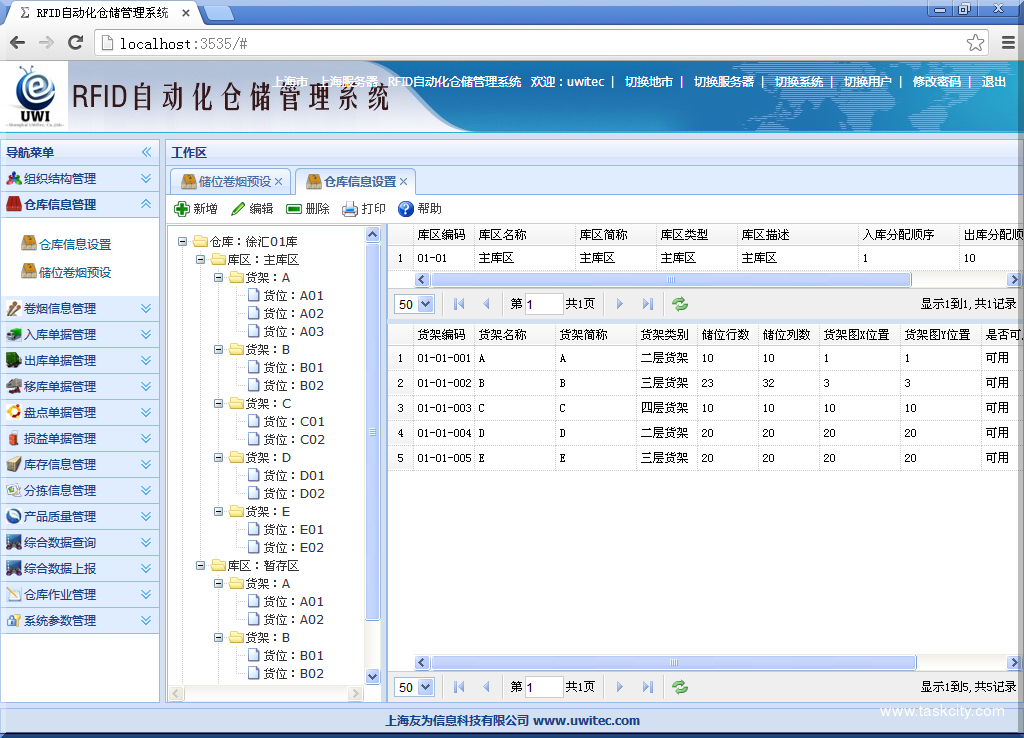1024x738 pixels.
Task: Click the 储位卷烟预设 sidebar item icon
Action: (31, 271)
